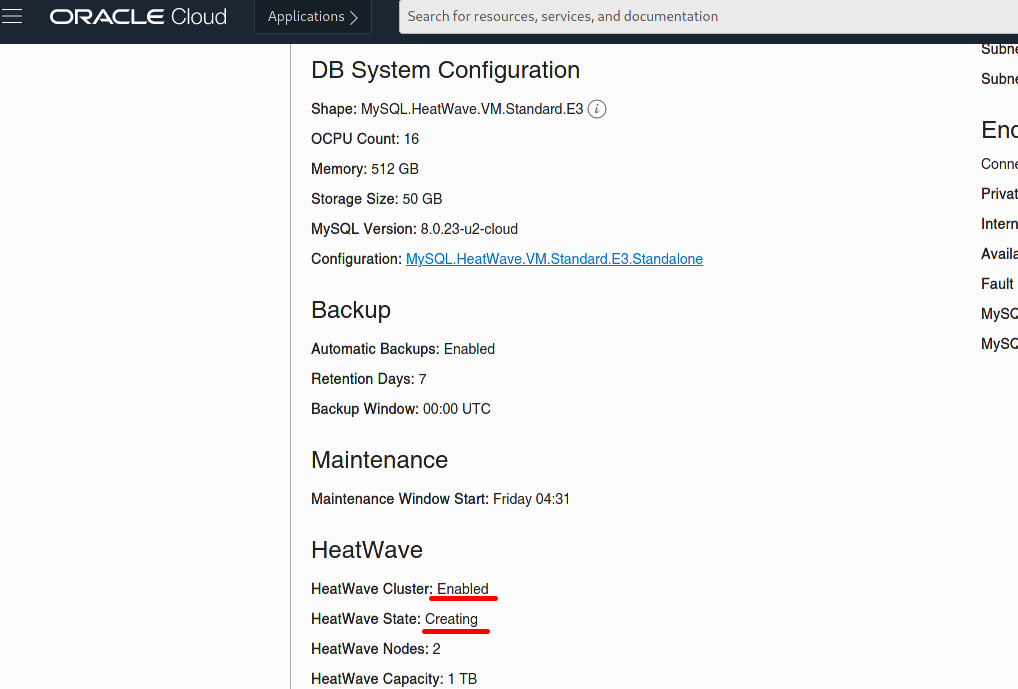Click the HeatWave Nodes count
Screen dimensions: 1018x689
click(x=436, y=649)
